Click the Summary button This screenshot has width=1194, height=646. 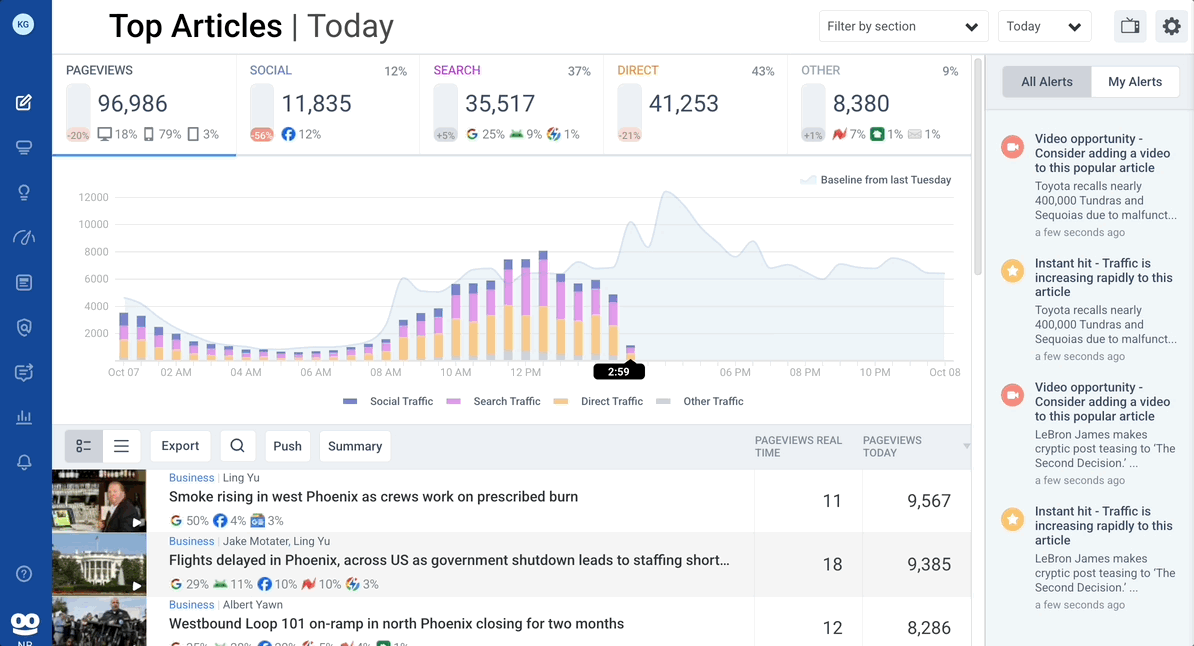click(355, 446)
